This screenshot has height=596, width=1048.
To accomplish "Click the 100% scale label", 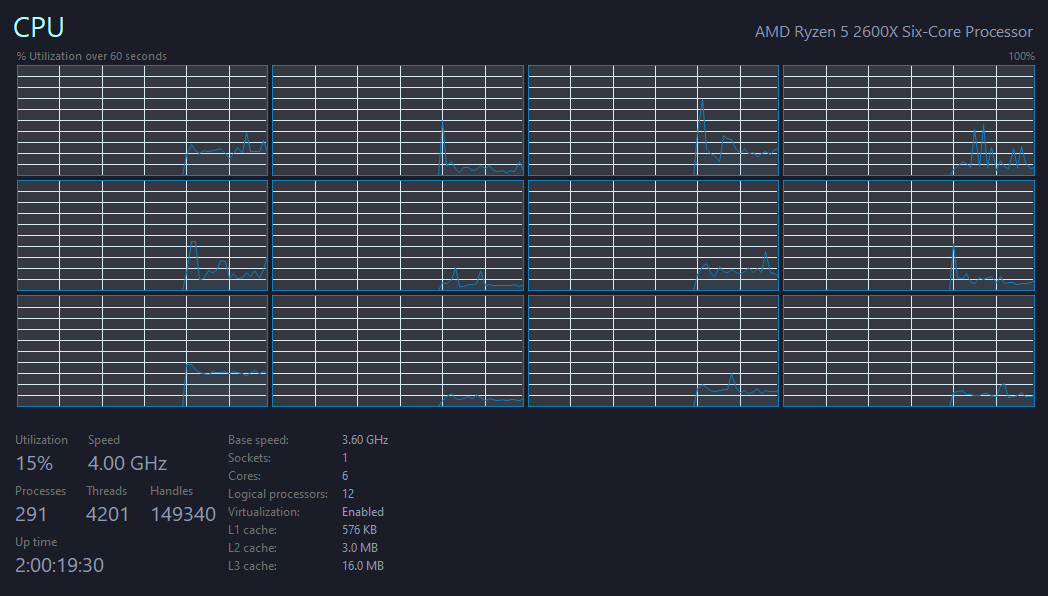I will coord(1021,56).
